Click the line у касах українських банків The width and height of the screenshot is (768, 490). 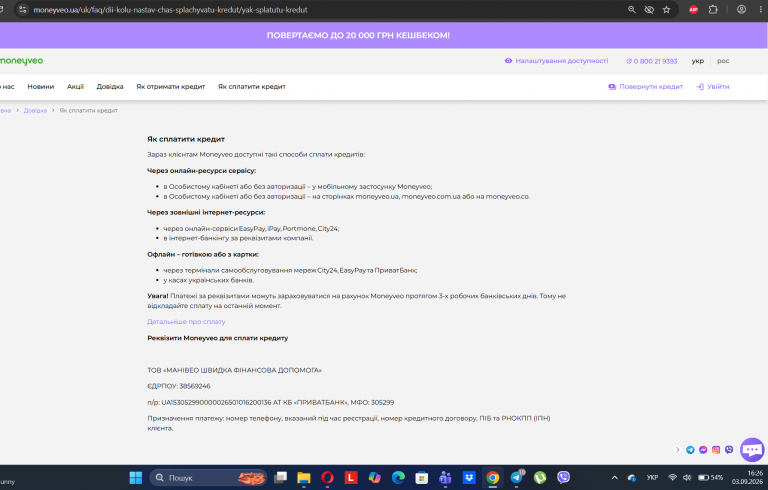(209, 280)
